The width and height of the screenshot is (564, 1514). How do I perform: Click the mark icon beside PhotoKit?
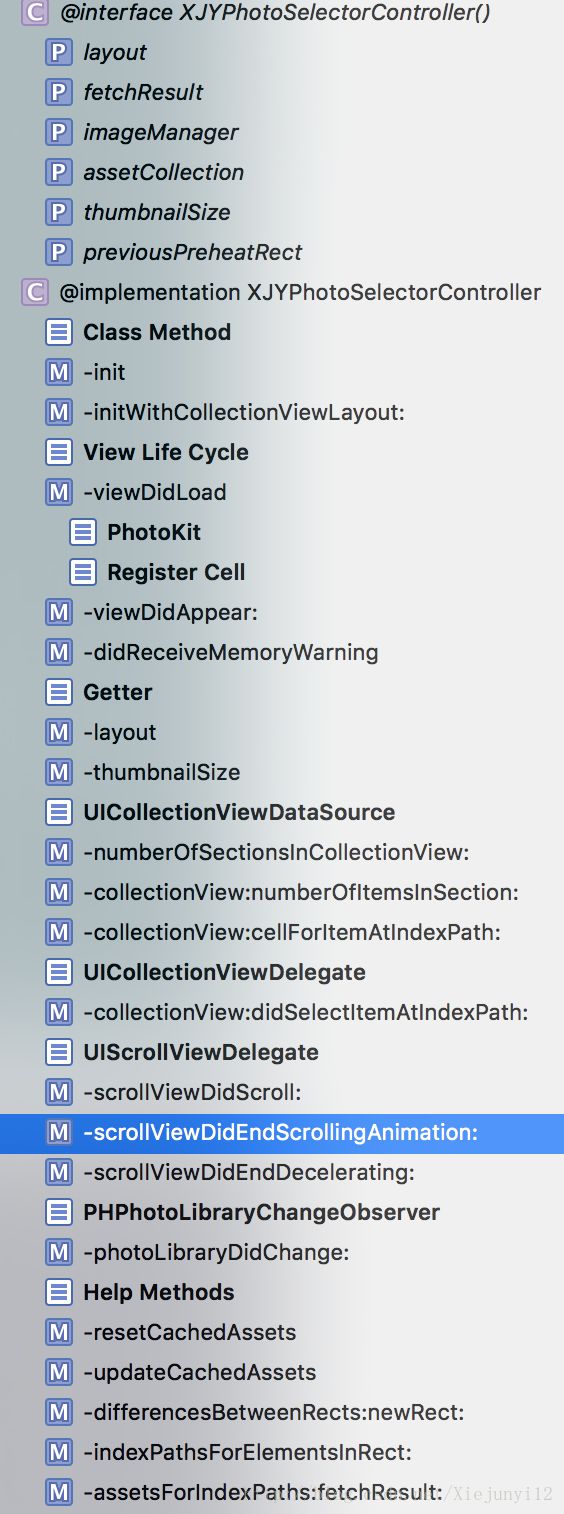83,532
